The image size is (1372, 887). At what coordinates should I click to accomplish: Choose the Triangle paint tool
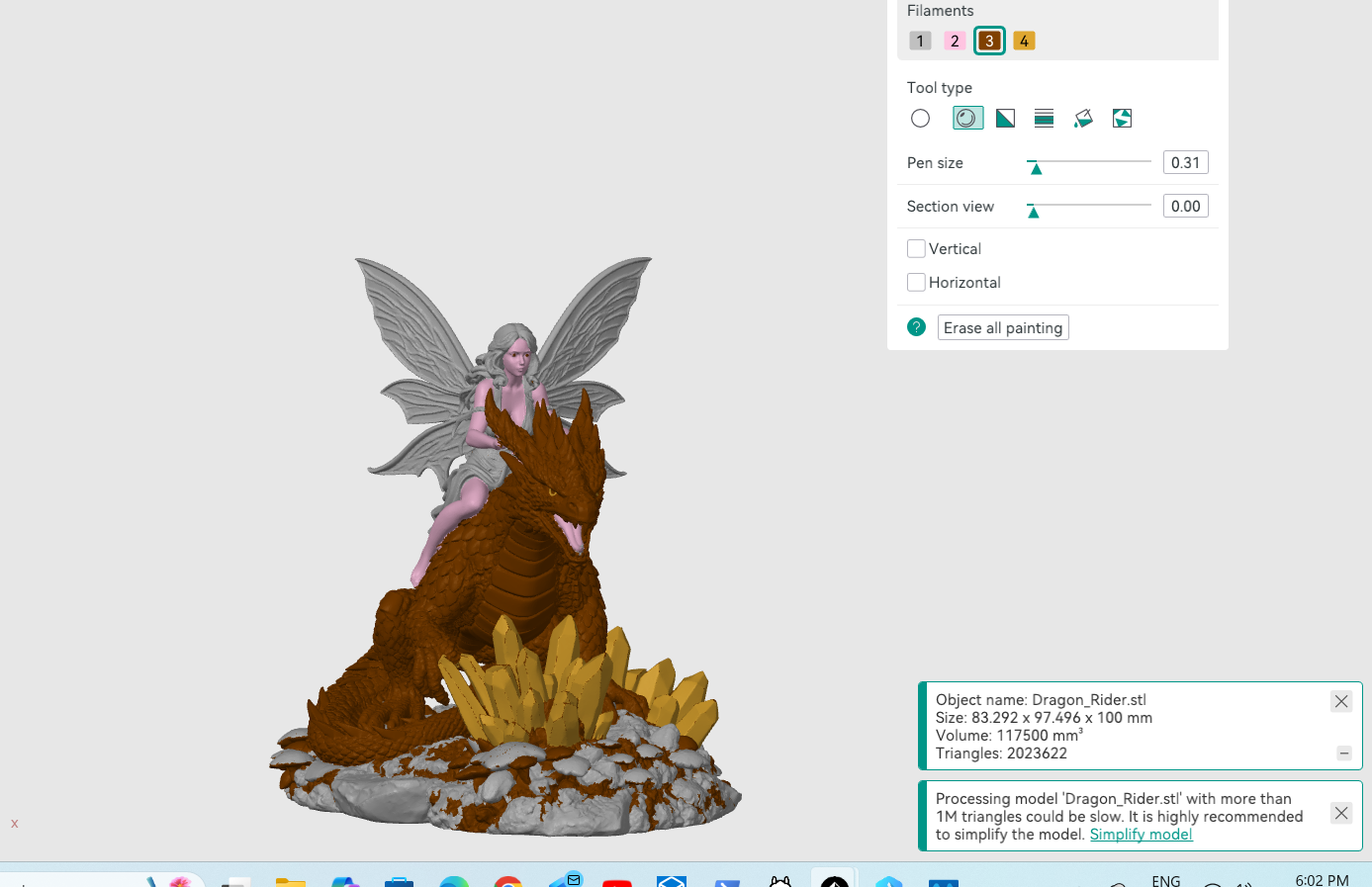(1005, 119)
